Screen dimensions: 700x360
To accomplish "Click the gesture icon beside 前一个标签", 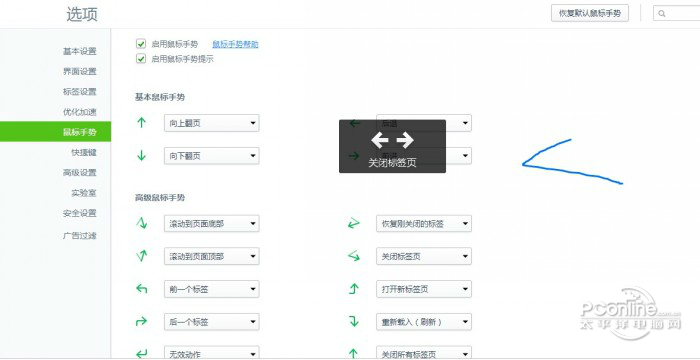I will point(142,289).
